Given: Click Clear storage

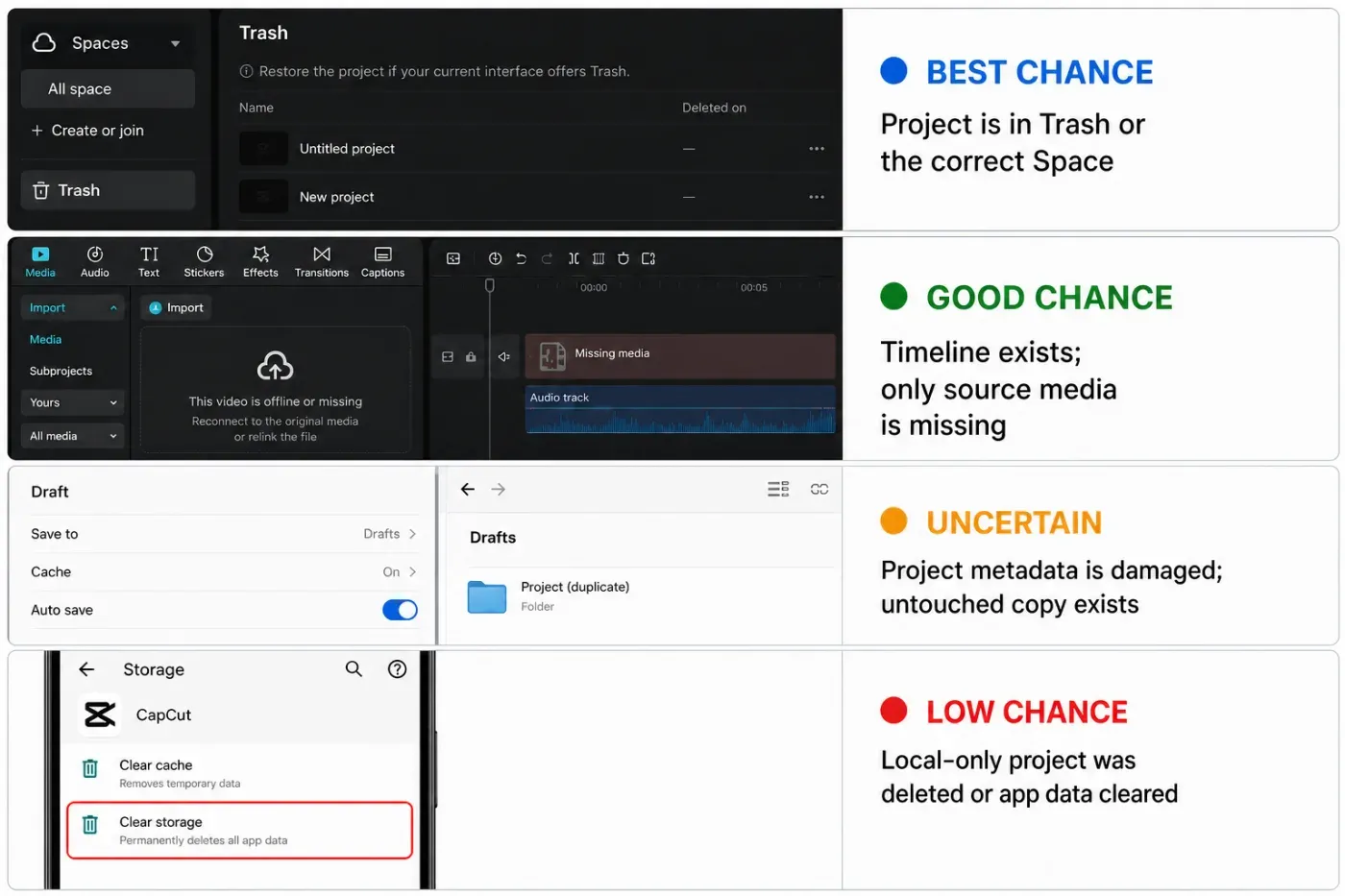Looking at the screenshot, I should click(240, 831).
